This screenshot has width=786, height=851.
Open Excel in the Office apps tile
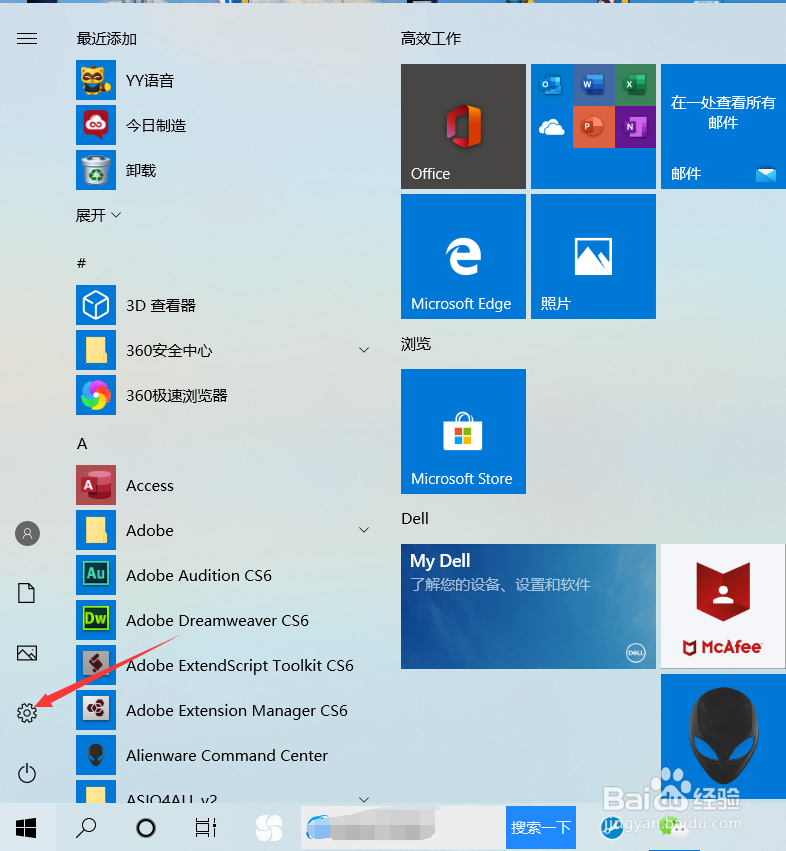click(x=635, y=85)
